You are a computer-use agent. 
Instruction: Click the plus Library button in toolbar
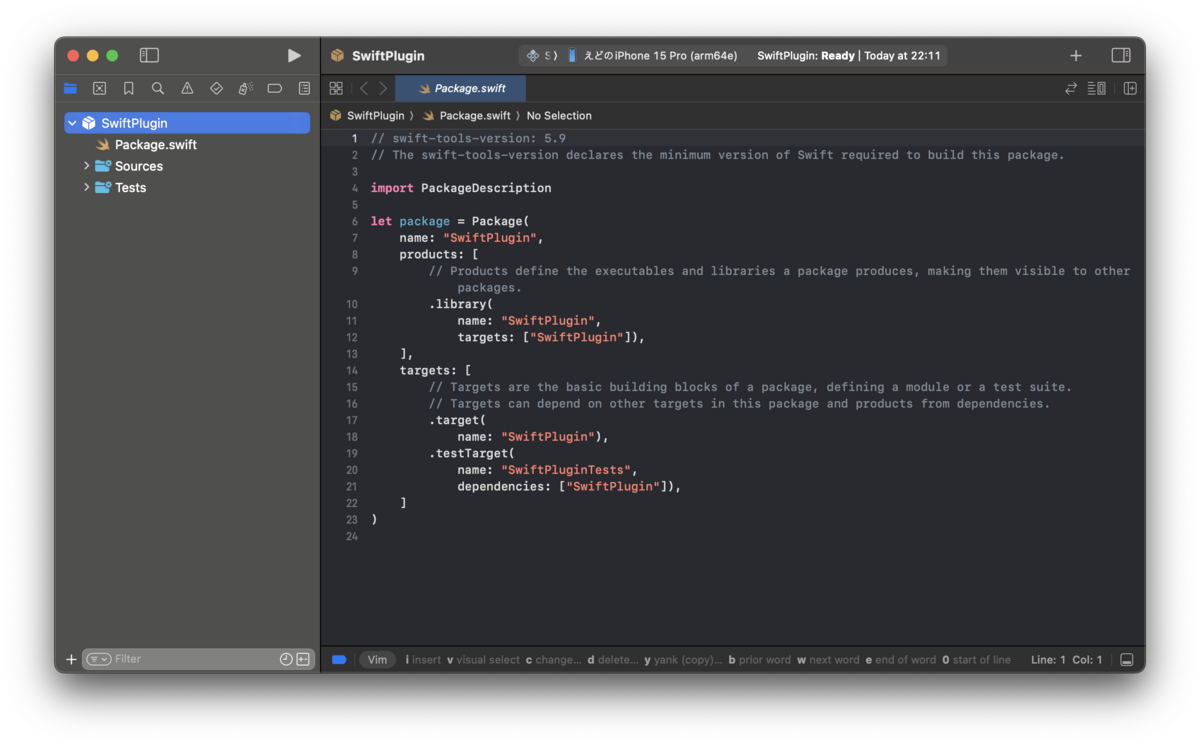click(1076, 56)
